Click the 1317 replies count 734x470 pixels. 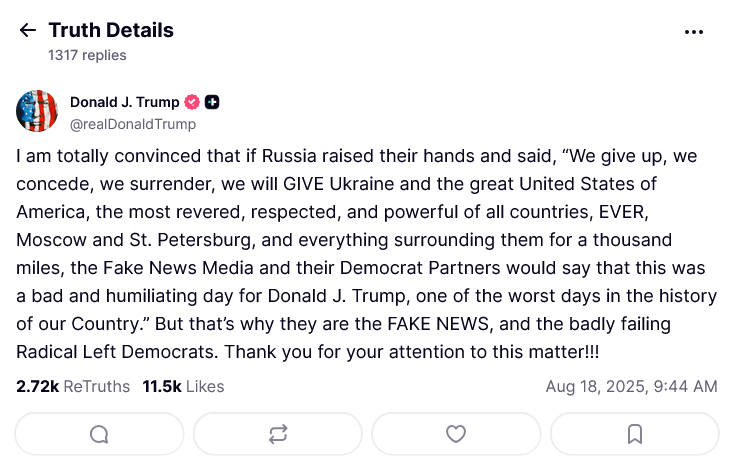87,55
